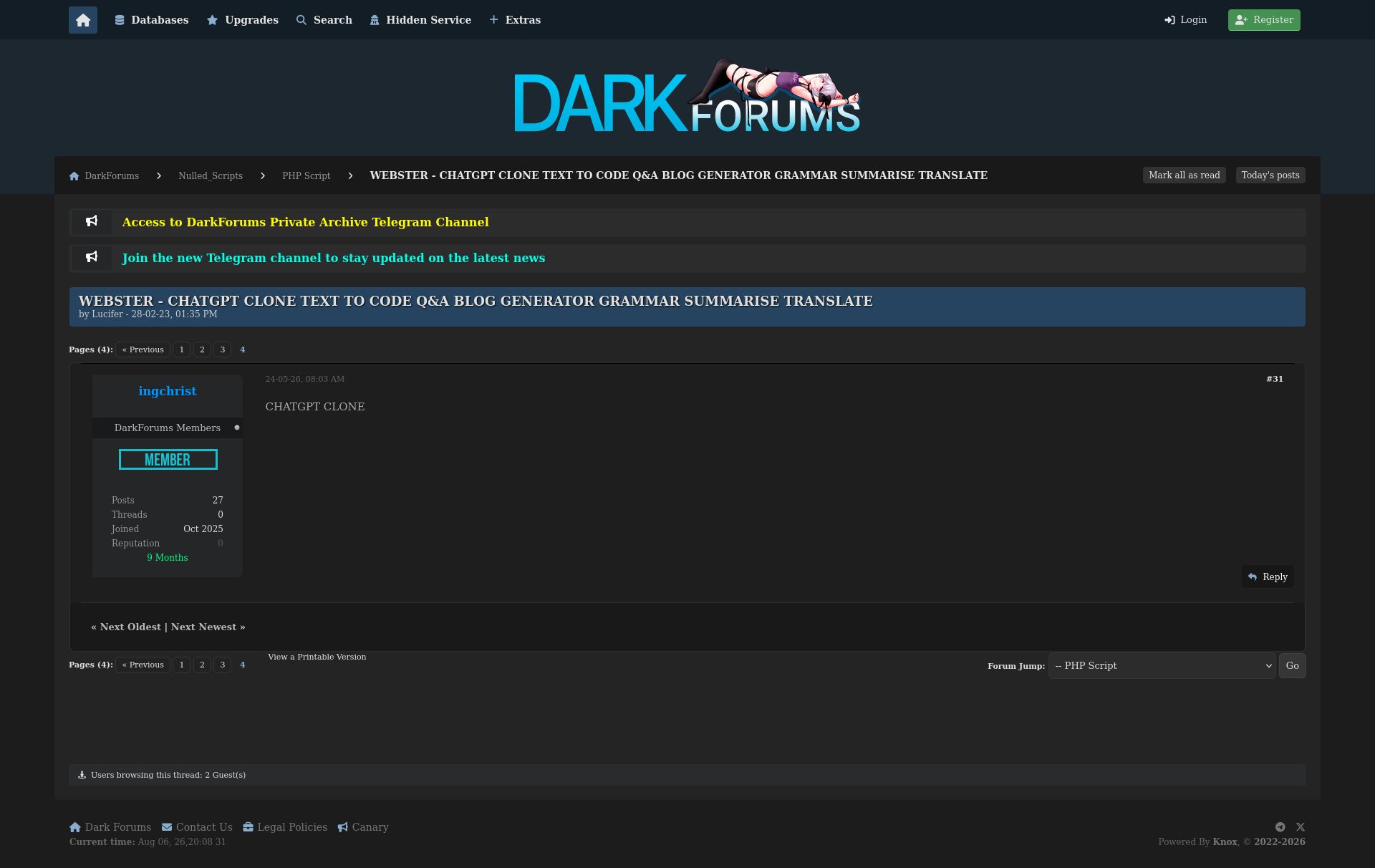Image resolution: width=1375 pixels, height=868 pixels.
Task: Click ingchrist reputation value 0
Action: [221, 544]
